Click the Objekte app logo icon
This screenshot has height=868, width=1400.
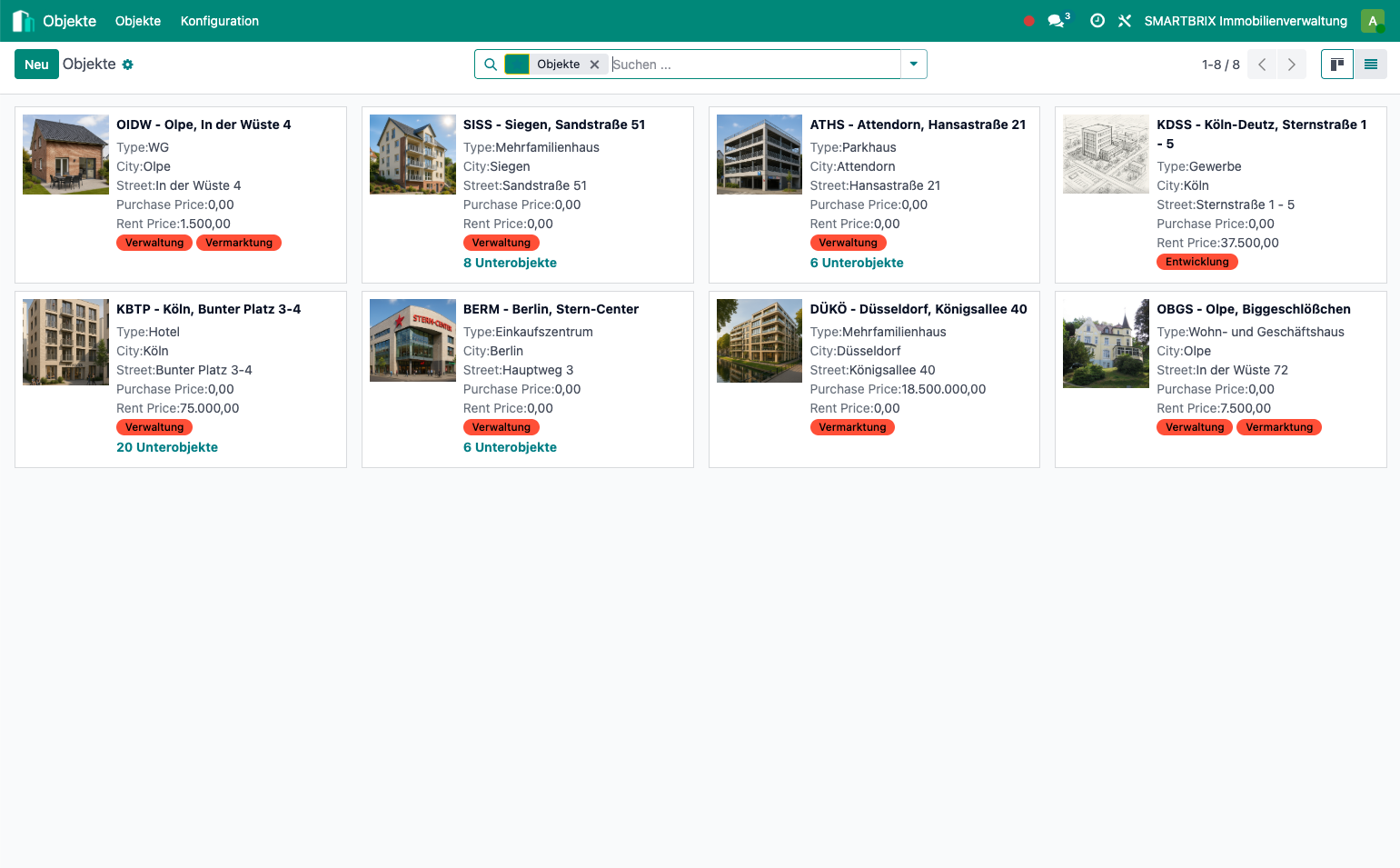(x=23, y=21)
